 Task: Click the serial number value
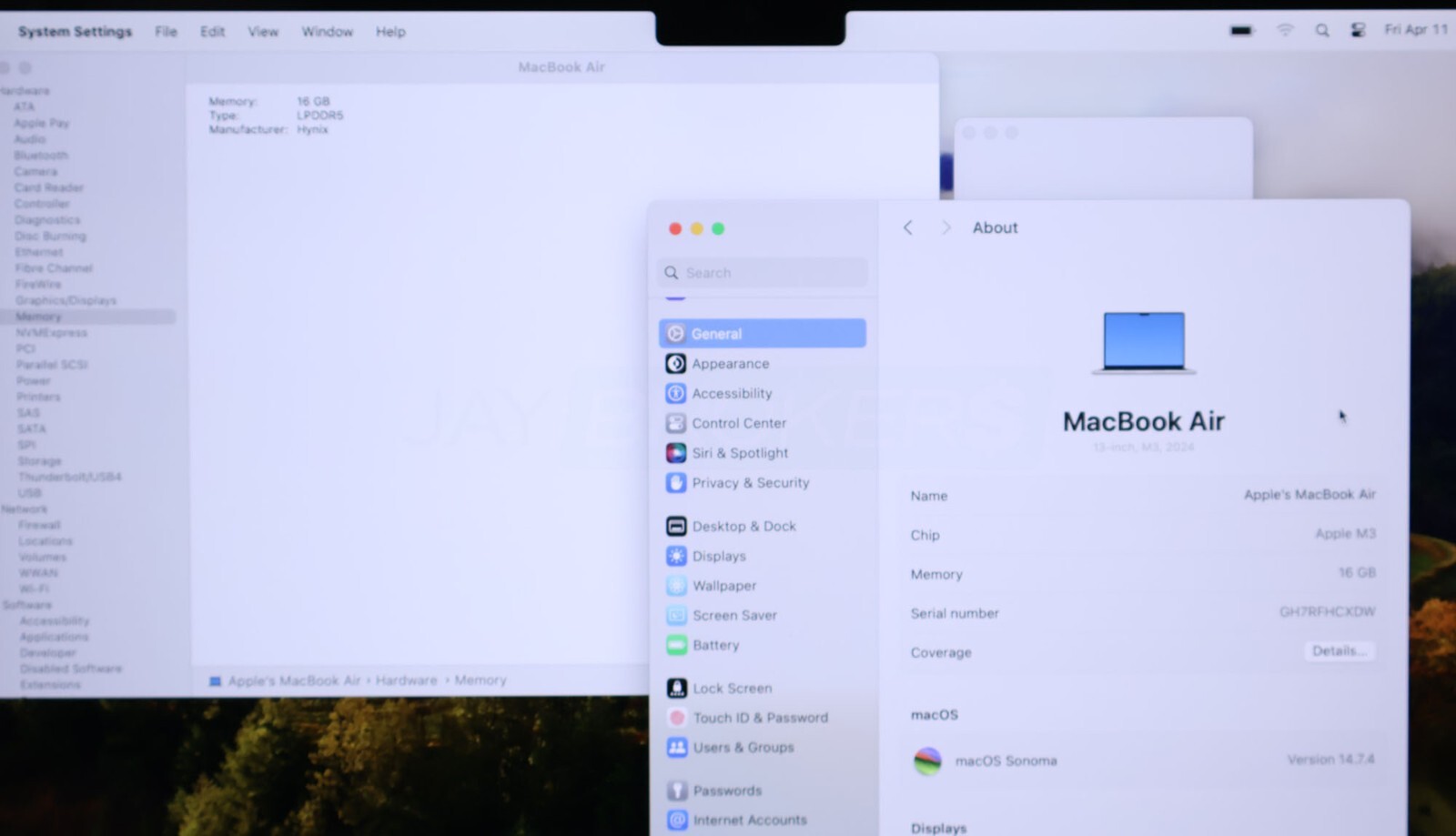[x=1327, y=611]
